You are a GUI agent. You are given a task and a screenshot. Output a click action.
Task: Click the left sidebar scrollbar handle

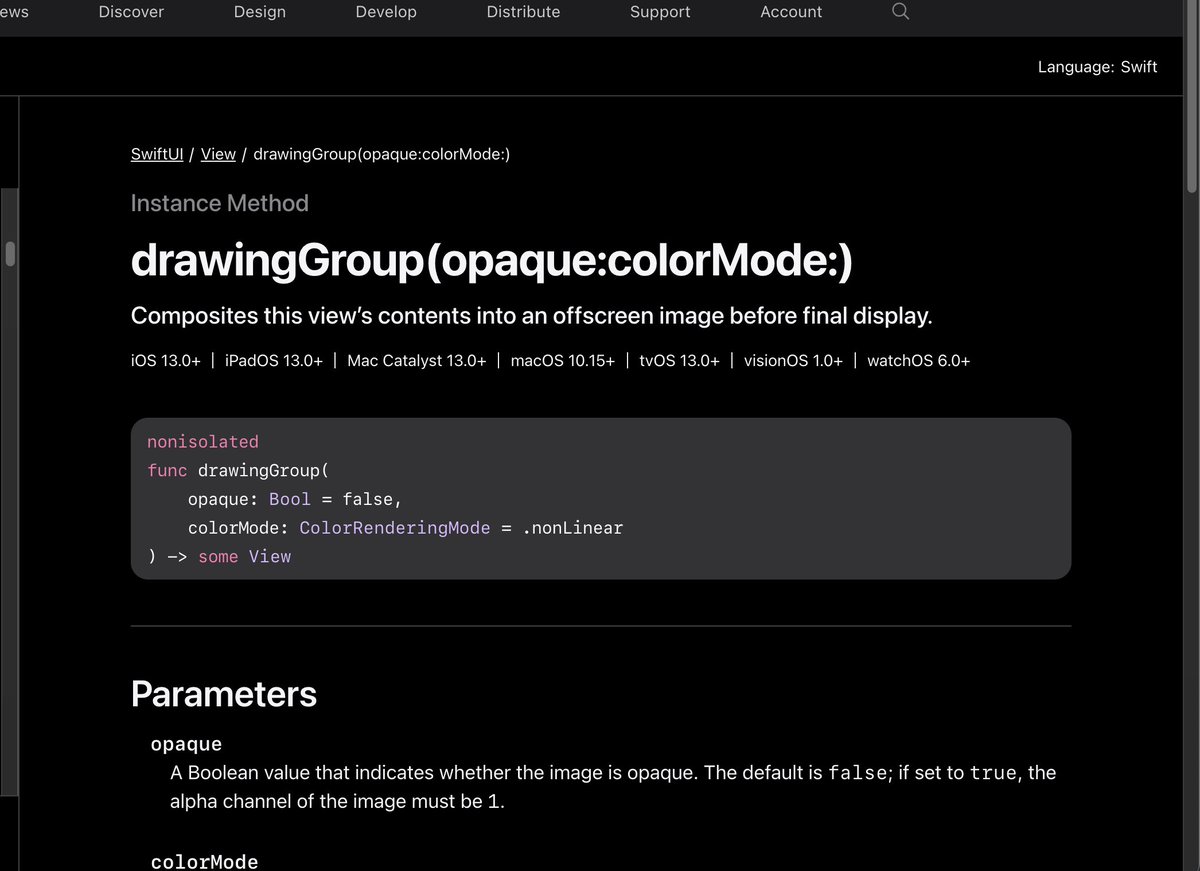pyautogui.click(x=11, y=253)
